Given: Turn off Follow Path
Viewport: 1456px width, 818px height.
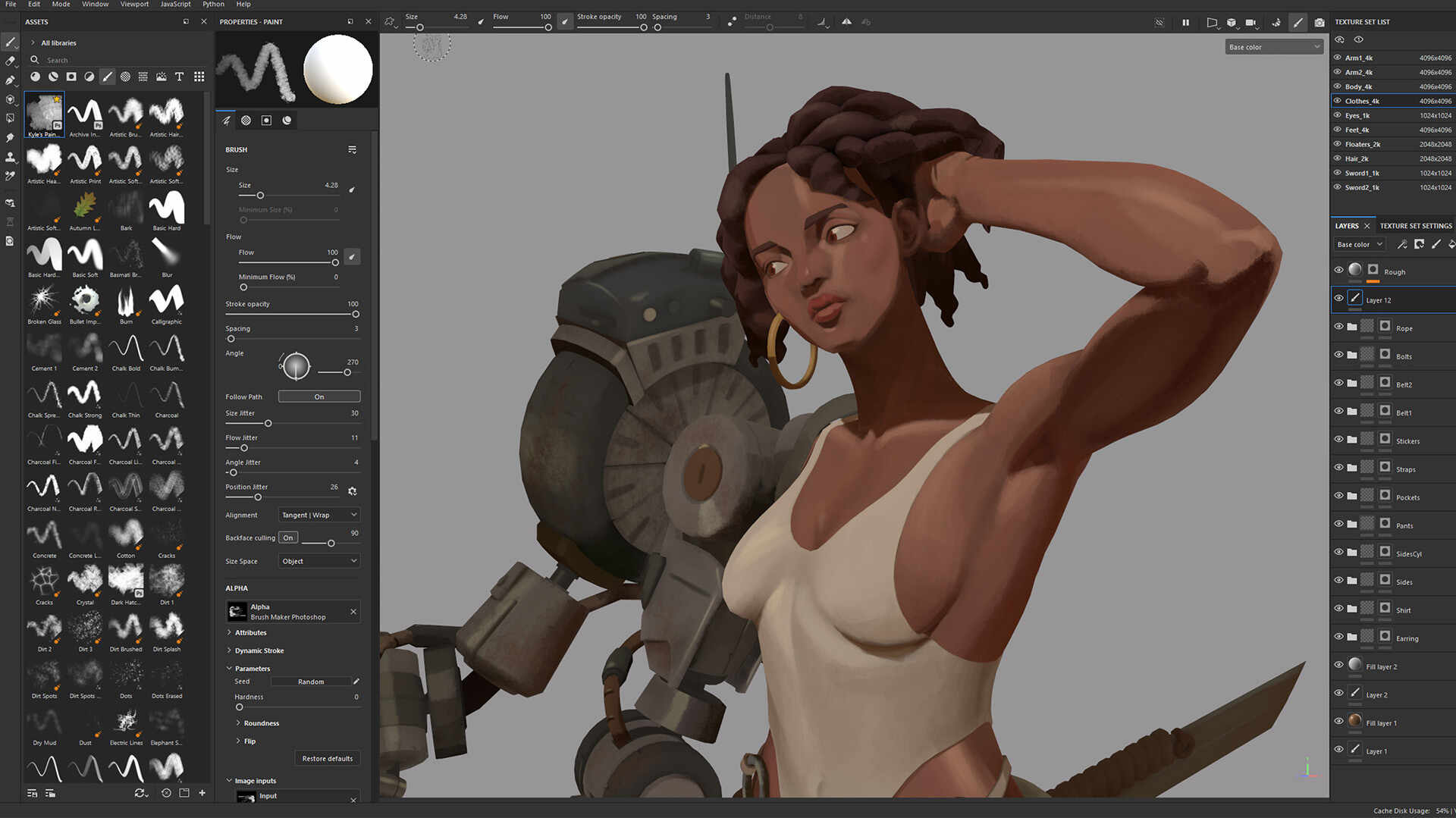Looking at the screenshot, I should 318,396.
